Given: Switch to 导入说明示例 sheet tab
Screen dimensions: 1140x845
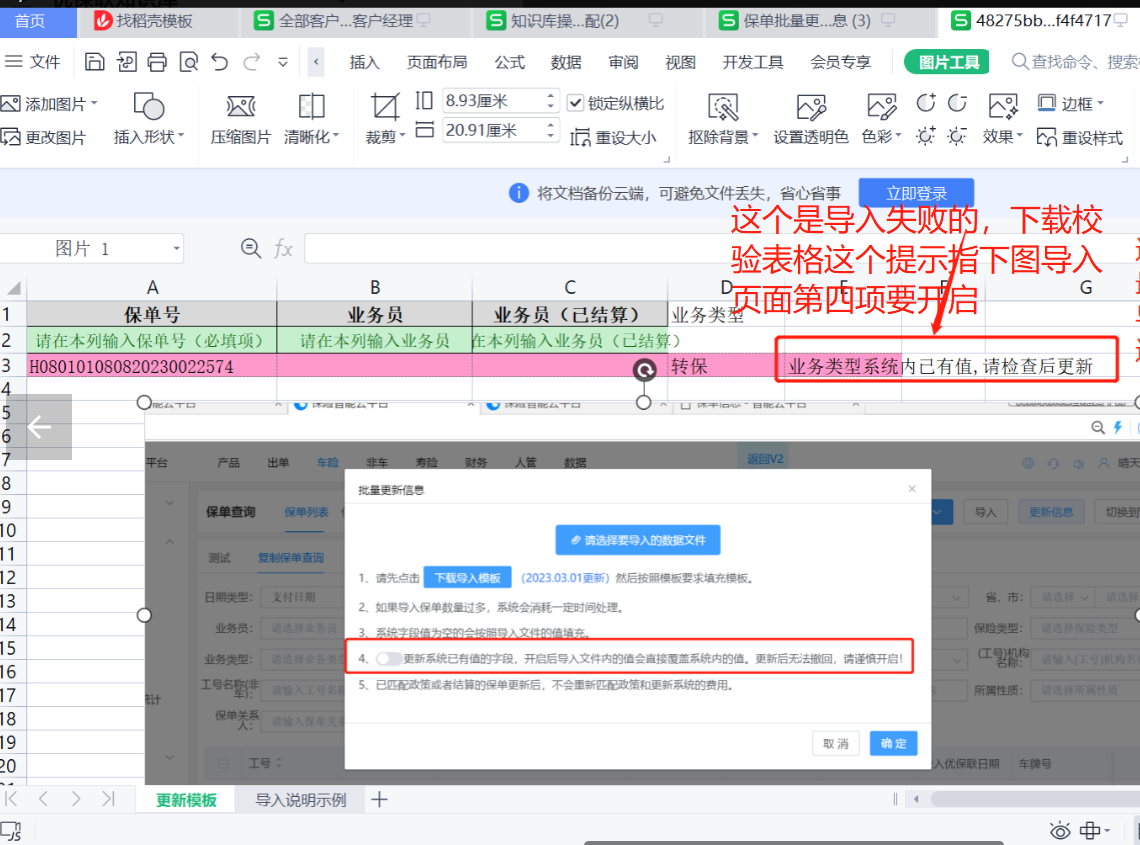Looking at the screenshot, I should tap(300, 800).
